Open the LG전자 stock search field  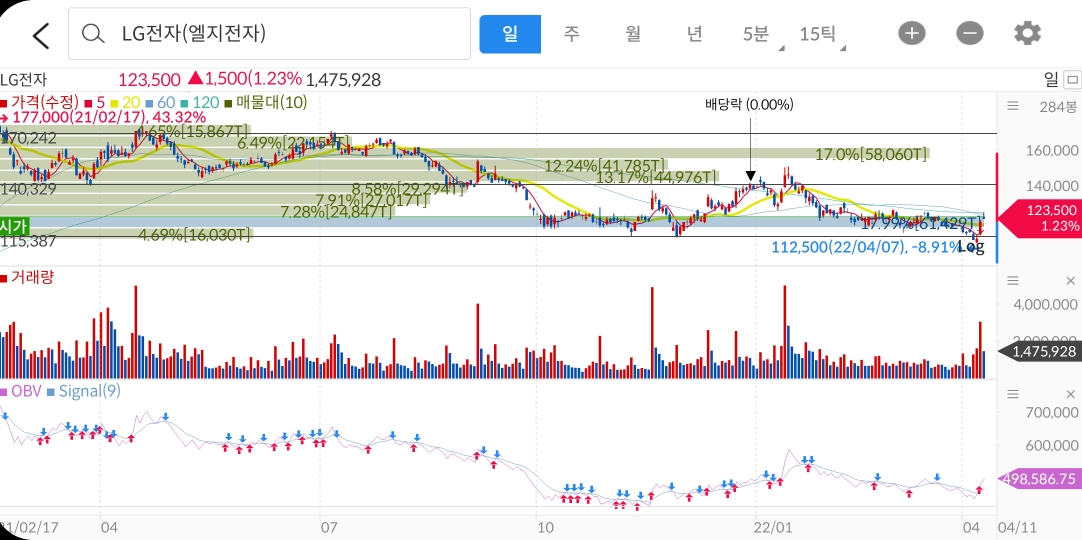click(x=269, y=34)
